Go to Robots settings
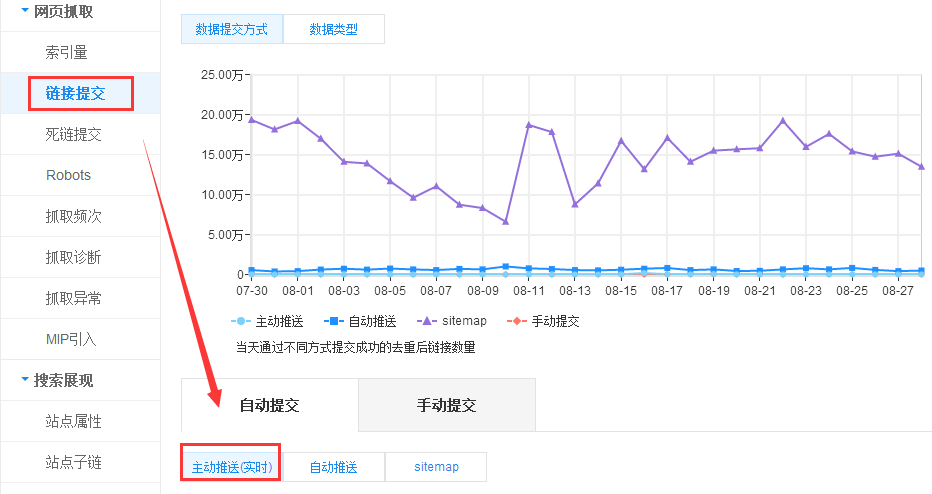This screenshot has height=494, width=932. tap(68, 175)
